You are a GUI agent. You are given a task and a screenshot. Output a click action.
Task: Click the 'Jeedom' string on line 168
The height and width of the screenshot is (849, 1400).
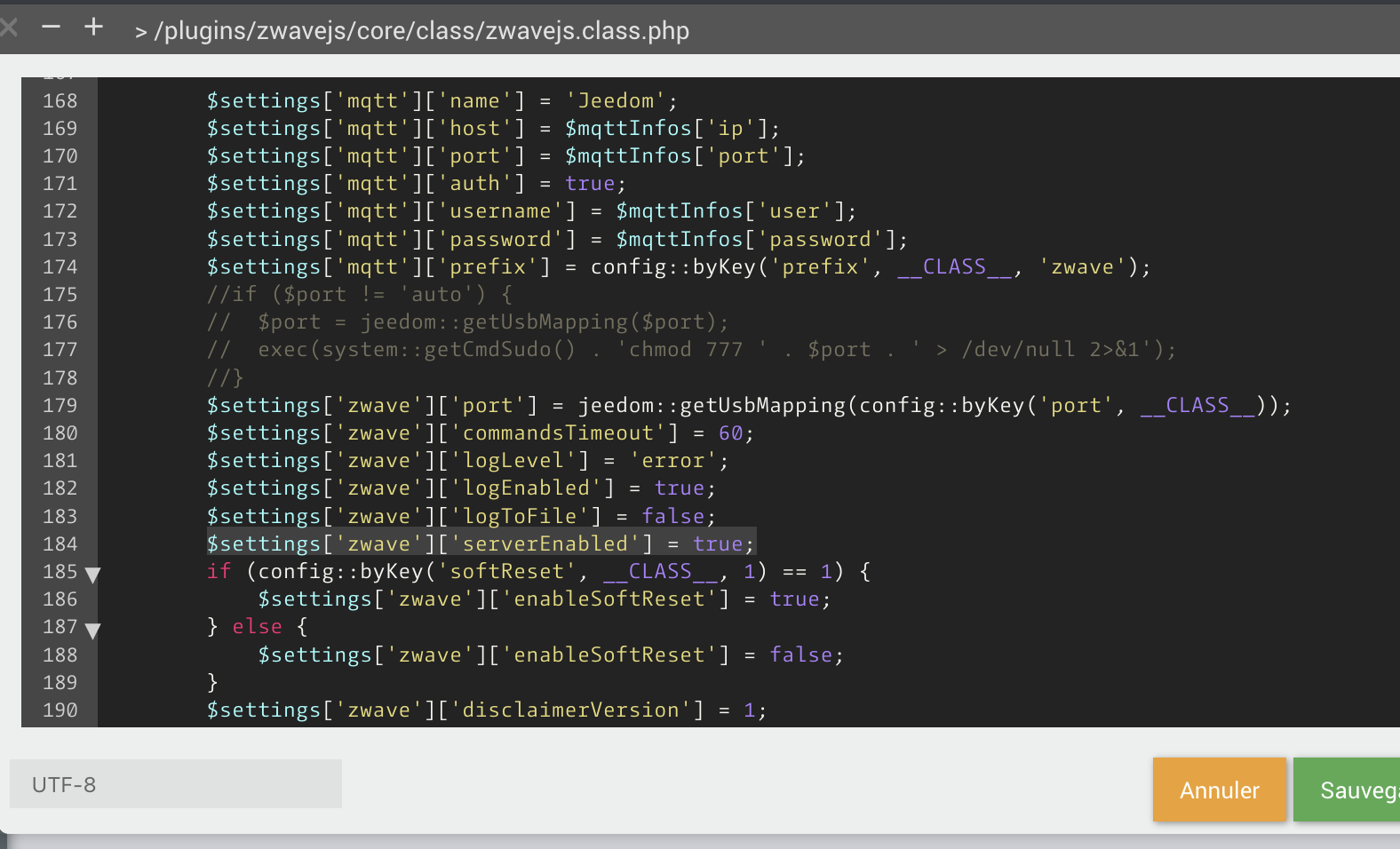click(x=616, y=101)
